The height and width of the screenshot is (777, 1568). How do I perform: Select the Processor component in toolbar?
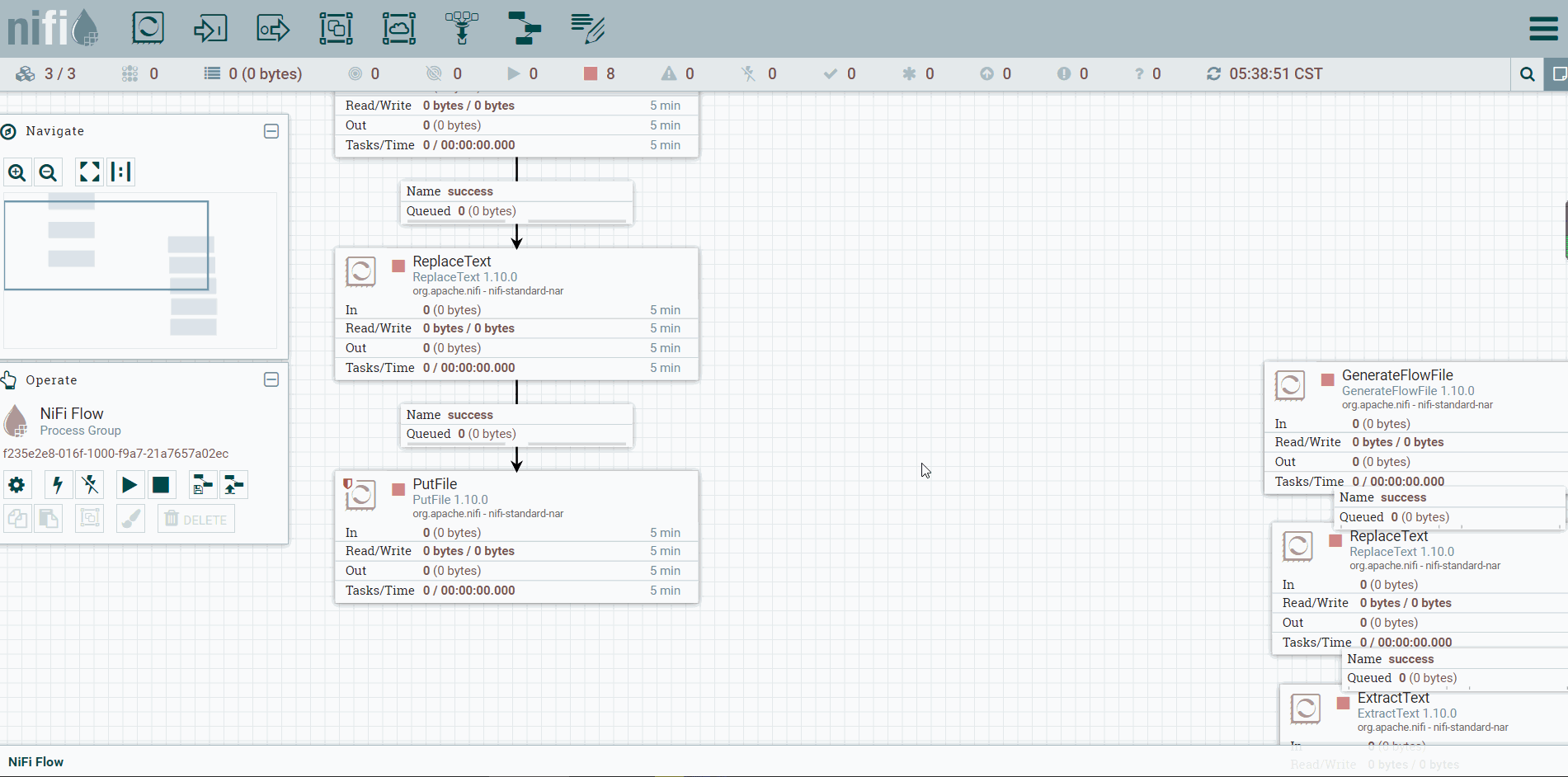(x=148, y=28)
